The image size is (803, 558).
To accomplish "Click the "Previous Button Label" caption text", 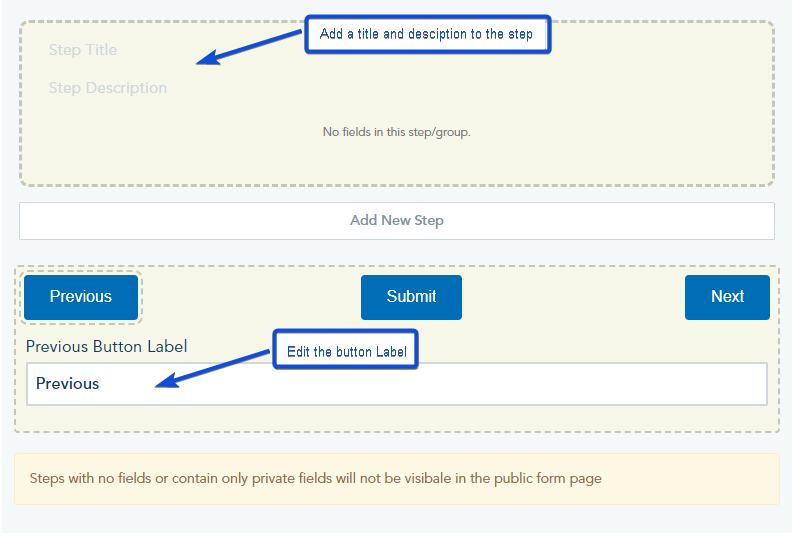I will pyautogui.click(x=107, y=347).
